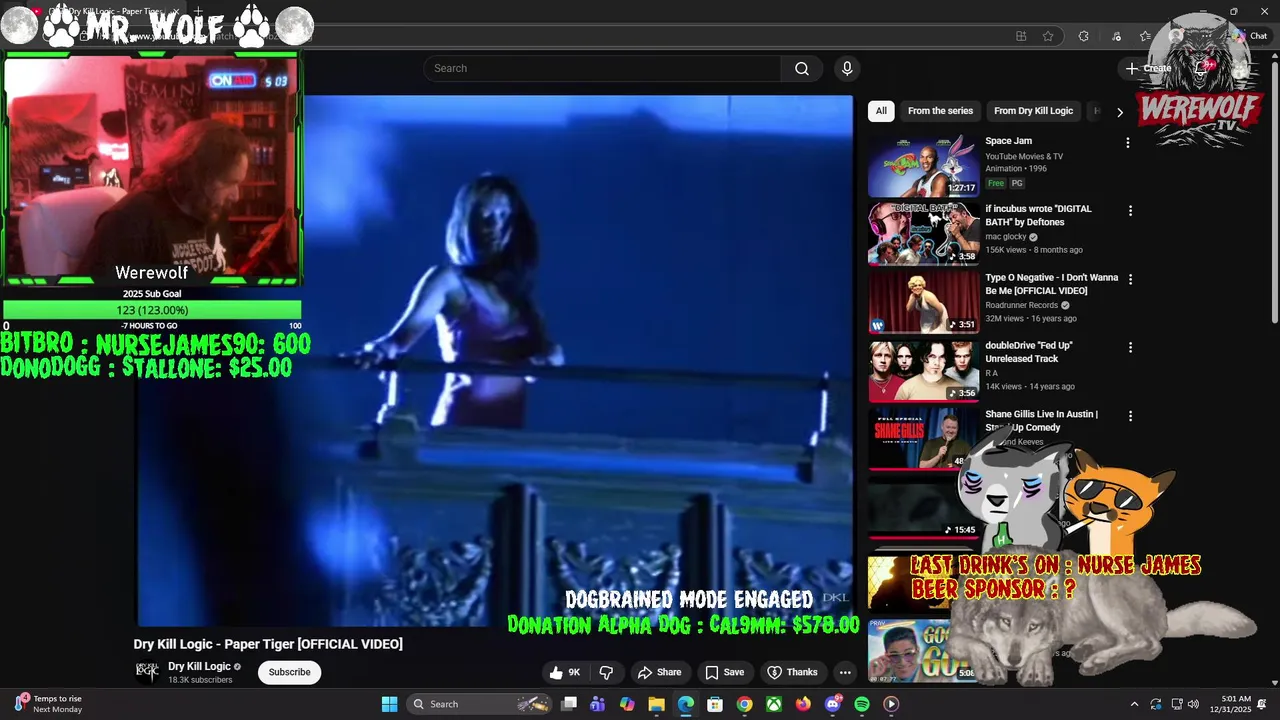The height and width of the screenshot is (720, 1280).
Task: Open the split screen icon in address bar
Action: 1021,36
